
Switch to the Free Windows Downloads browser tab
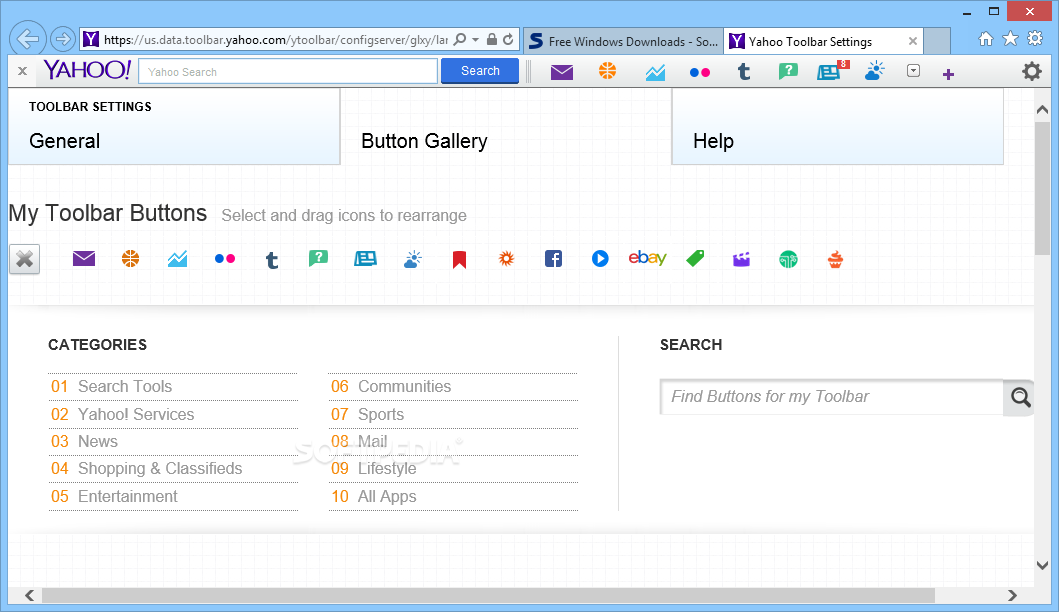(x=623, y=41)
